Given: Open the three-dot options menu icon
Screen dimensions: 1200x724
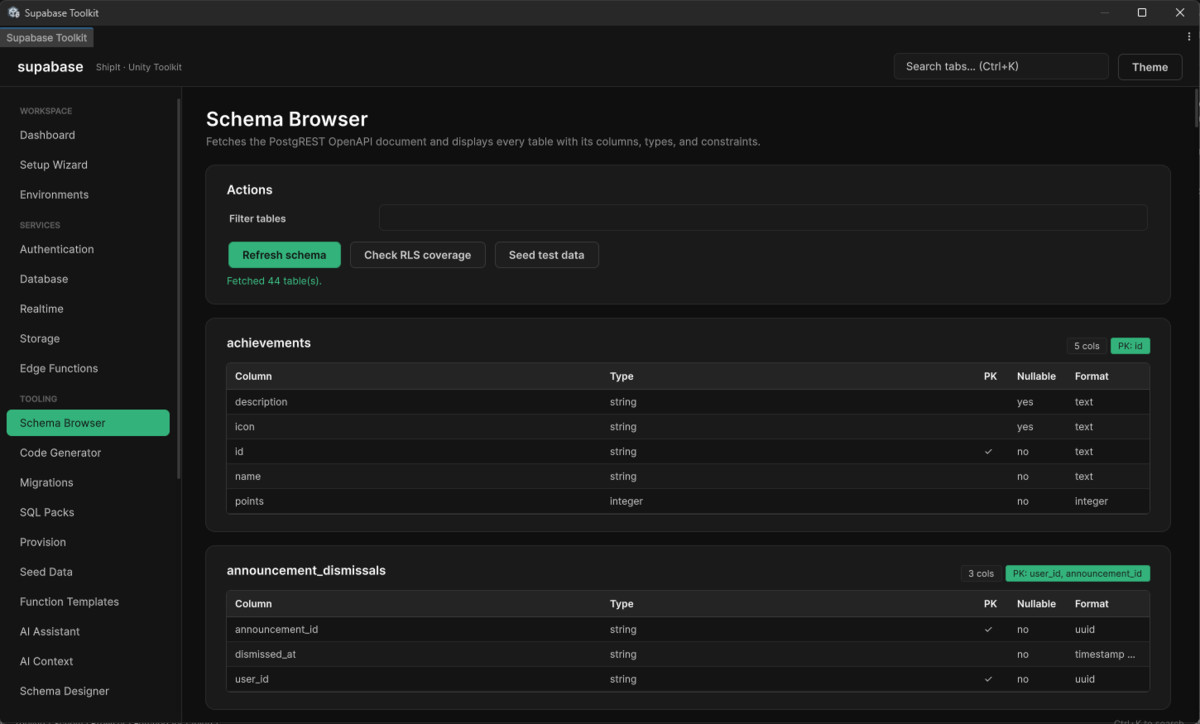Looking at the screenshot, I should point(1189,37).
